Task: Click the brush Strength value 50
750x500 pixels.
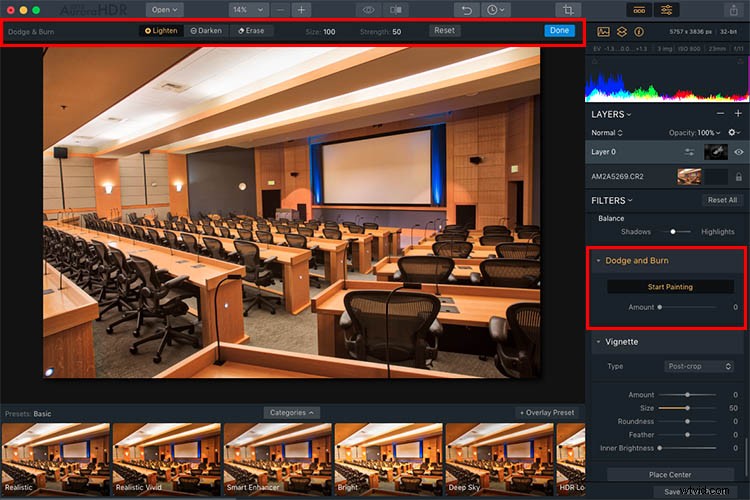Action: pos(397,32)
